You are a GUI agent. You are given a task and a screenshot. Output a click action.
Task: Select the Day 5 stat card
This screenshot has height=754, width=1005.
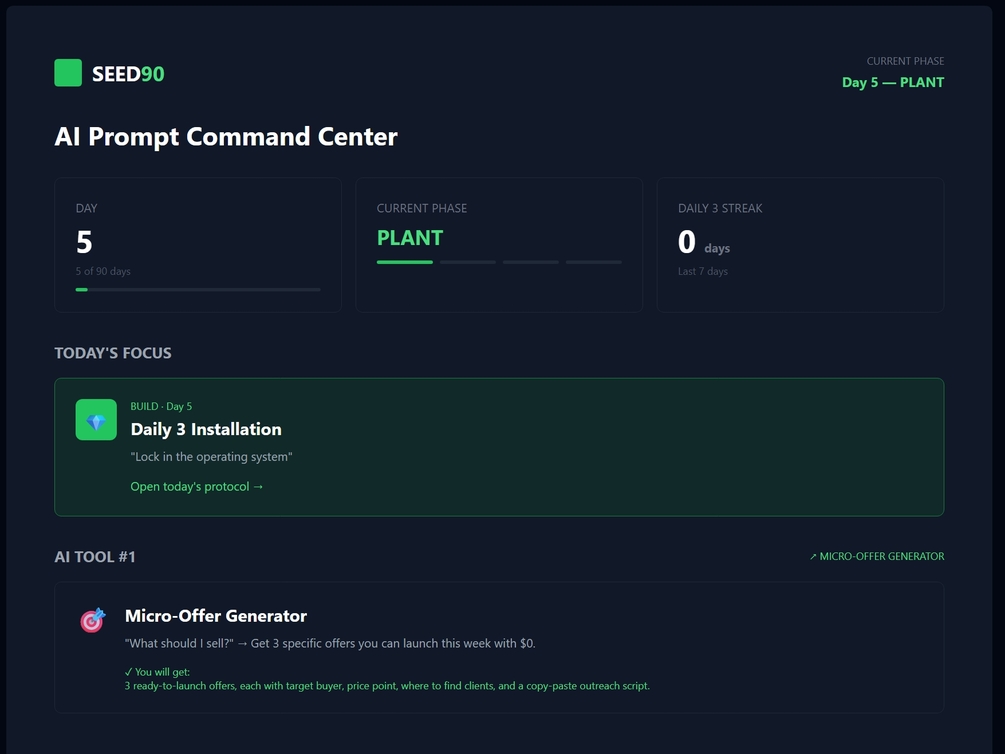[x=197, y=244]
